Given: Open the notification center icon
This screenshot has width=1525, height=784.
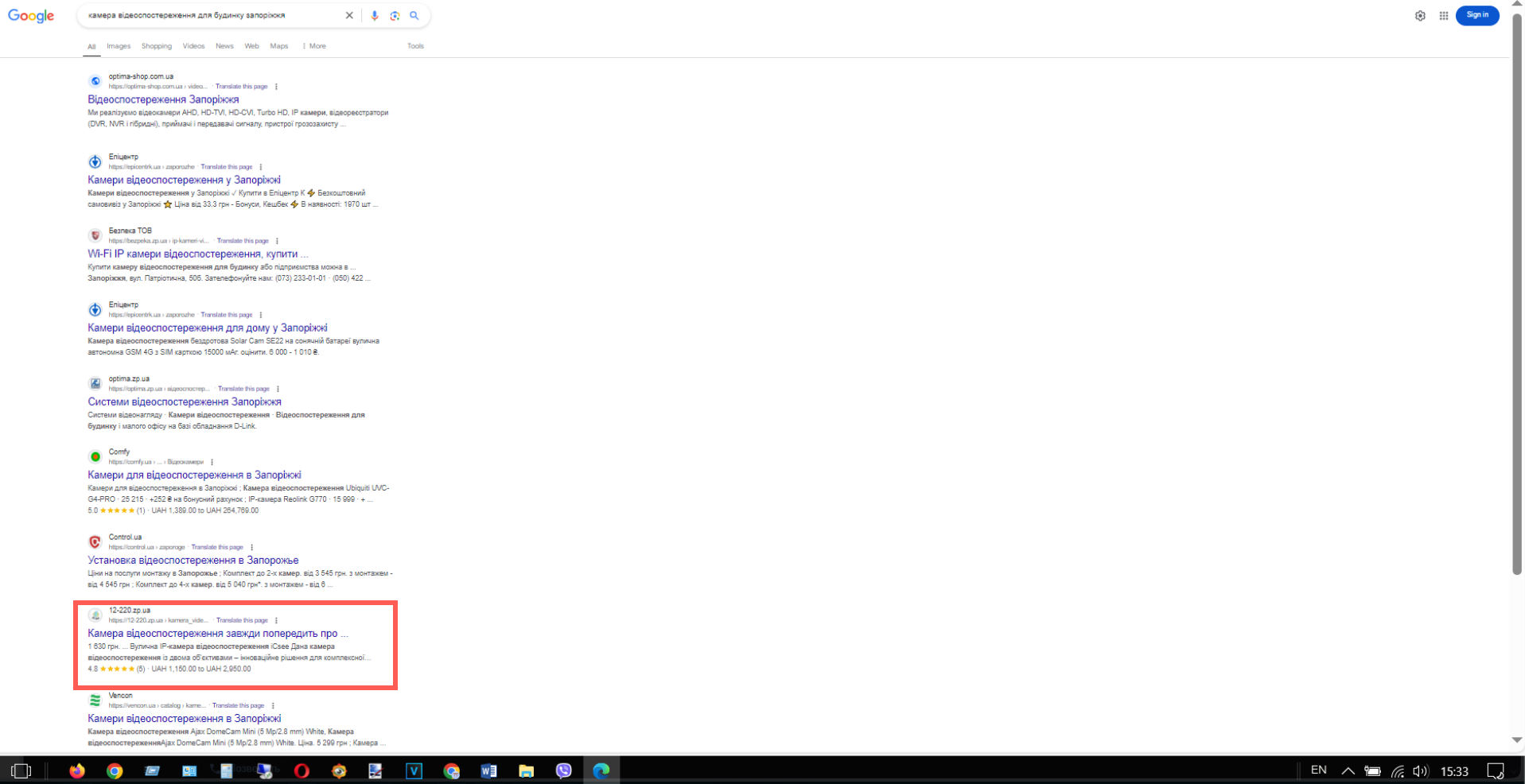Looking at the screenshot, I should [x=1496, y=770].
